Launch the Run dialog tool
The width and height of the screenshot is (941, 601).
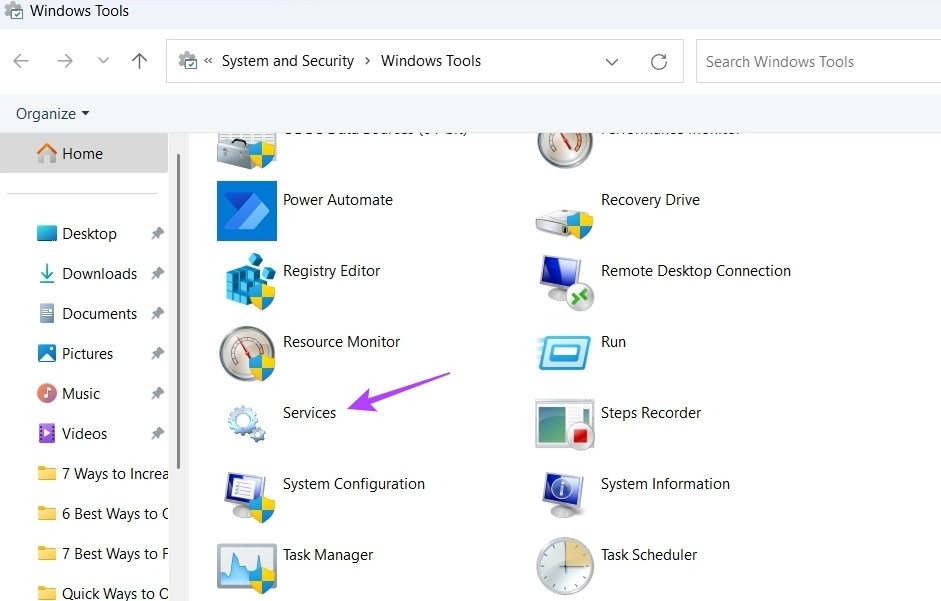click(613, 341)
